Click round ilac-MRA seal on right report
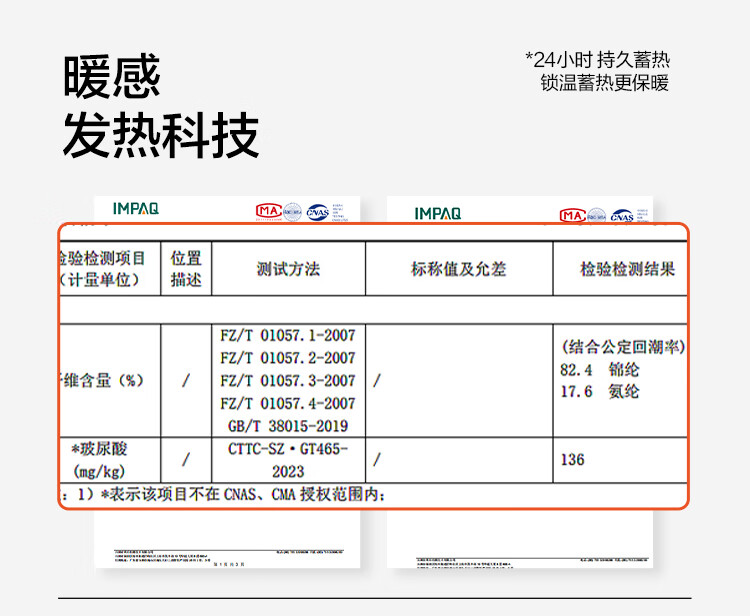The width and height of the screenshot is (750, 616). tap(597, 215)
